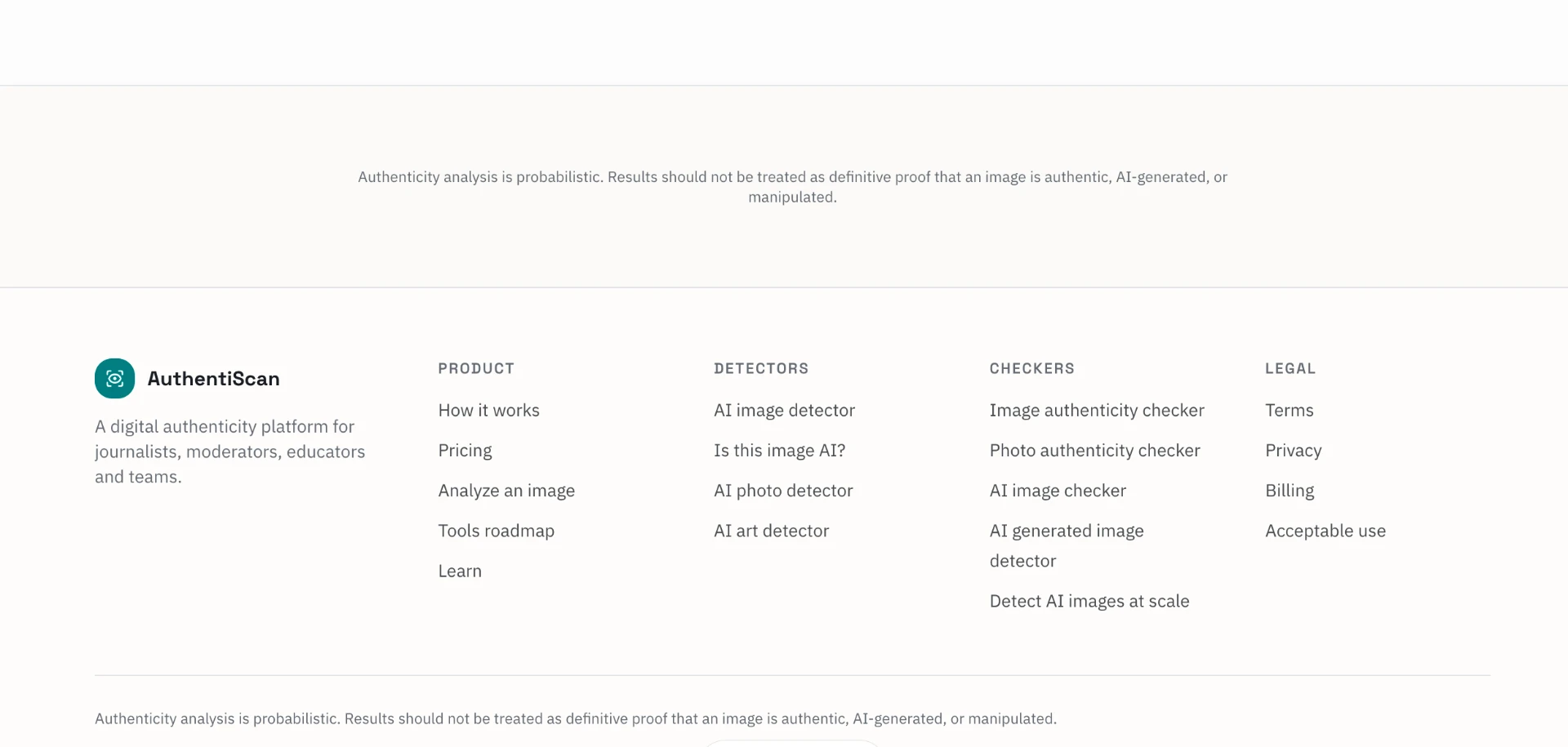Open the Privacy policy link

tap(1294, 451)
